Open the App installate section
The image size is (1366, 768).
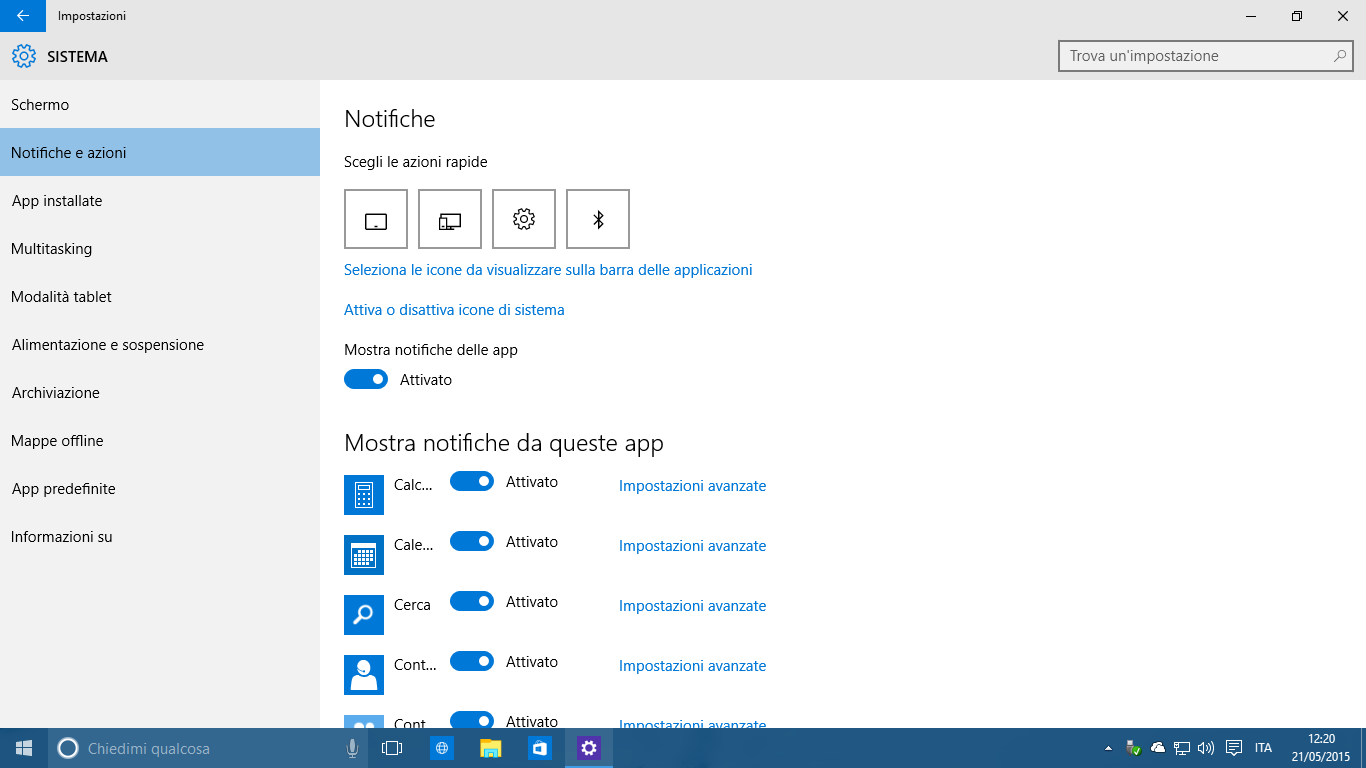pyautogui.click(x=160, y=201)
